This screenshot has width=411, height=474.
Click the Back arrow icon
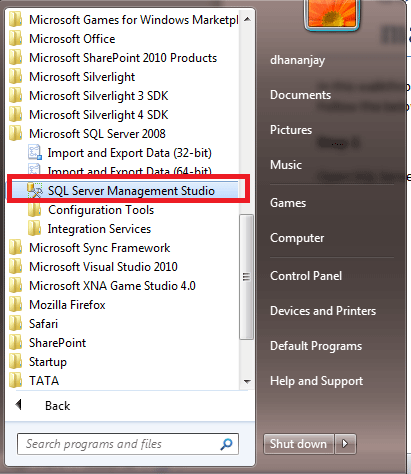point(19,405)
